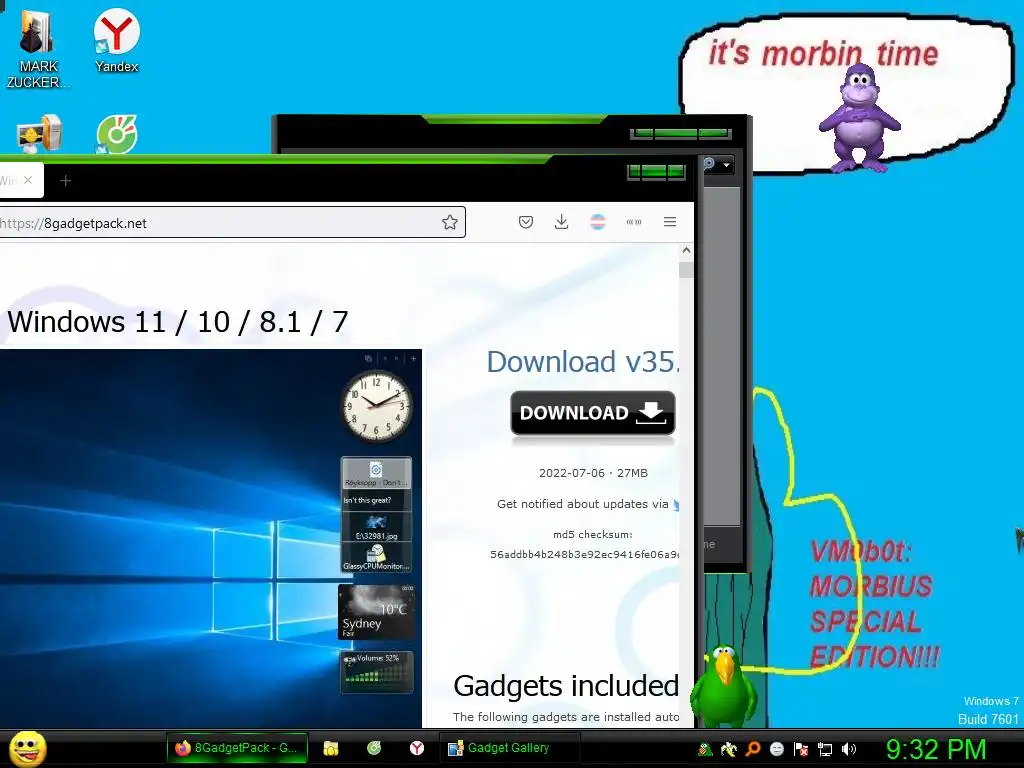Open the green Cốc Cốc desktop shortcut
Image resolution: width=1024 pixels, height=768 pixels.
(x=116, y=134)
